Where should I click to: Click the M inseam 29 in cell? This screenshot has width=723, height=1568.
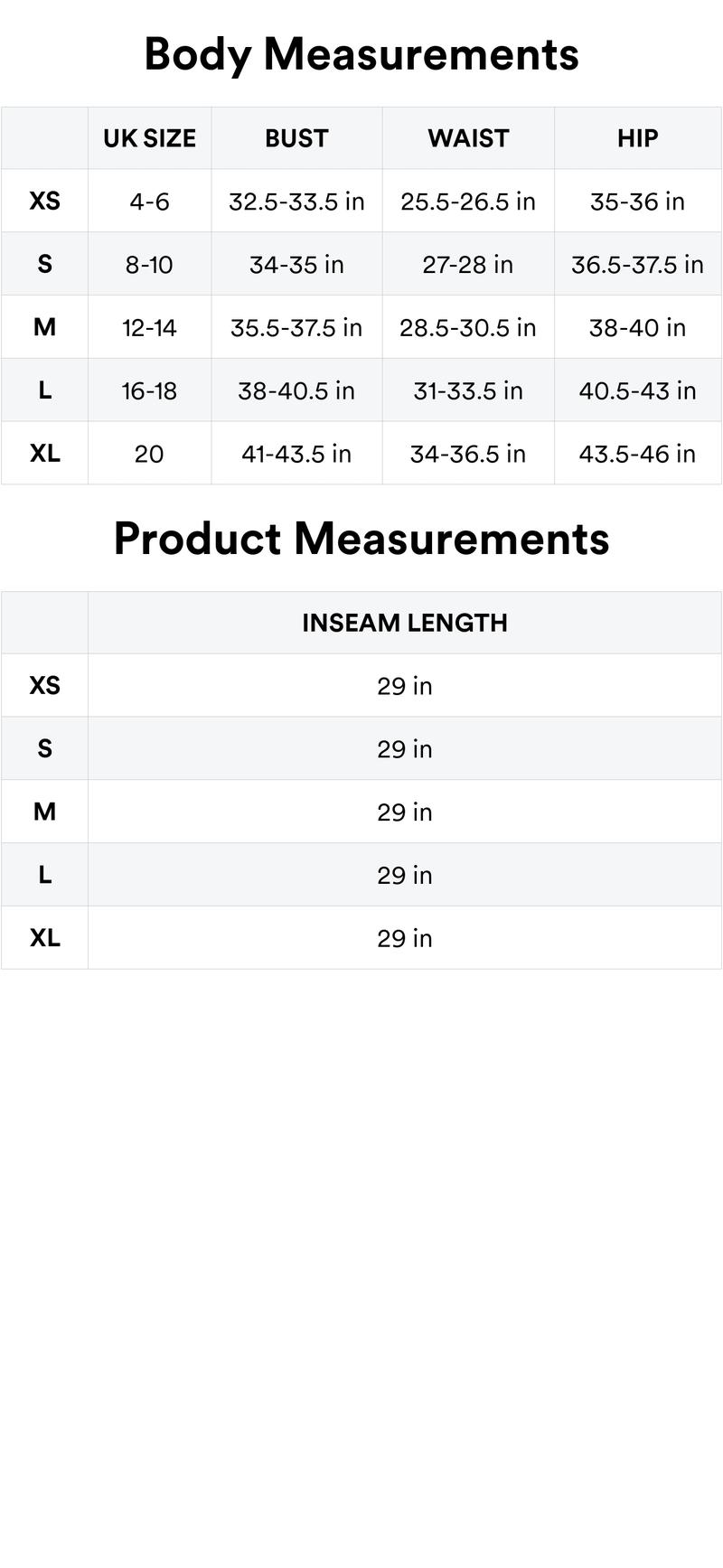405,812
